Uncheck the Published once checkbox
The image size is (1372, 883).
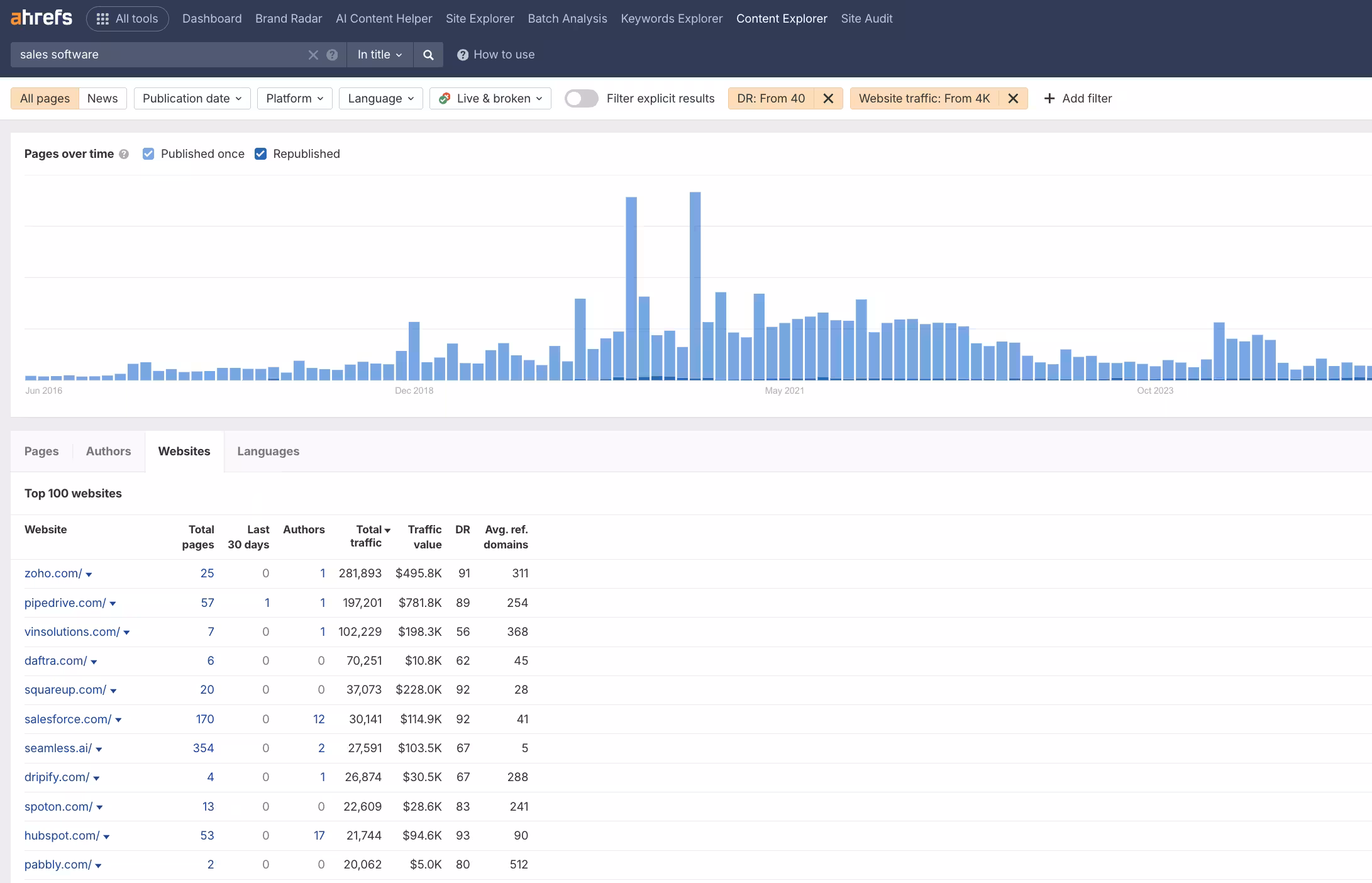coord(148,154)
